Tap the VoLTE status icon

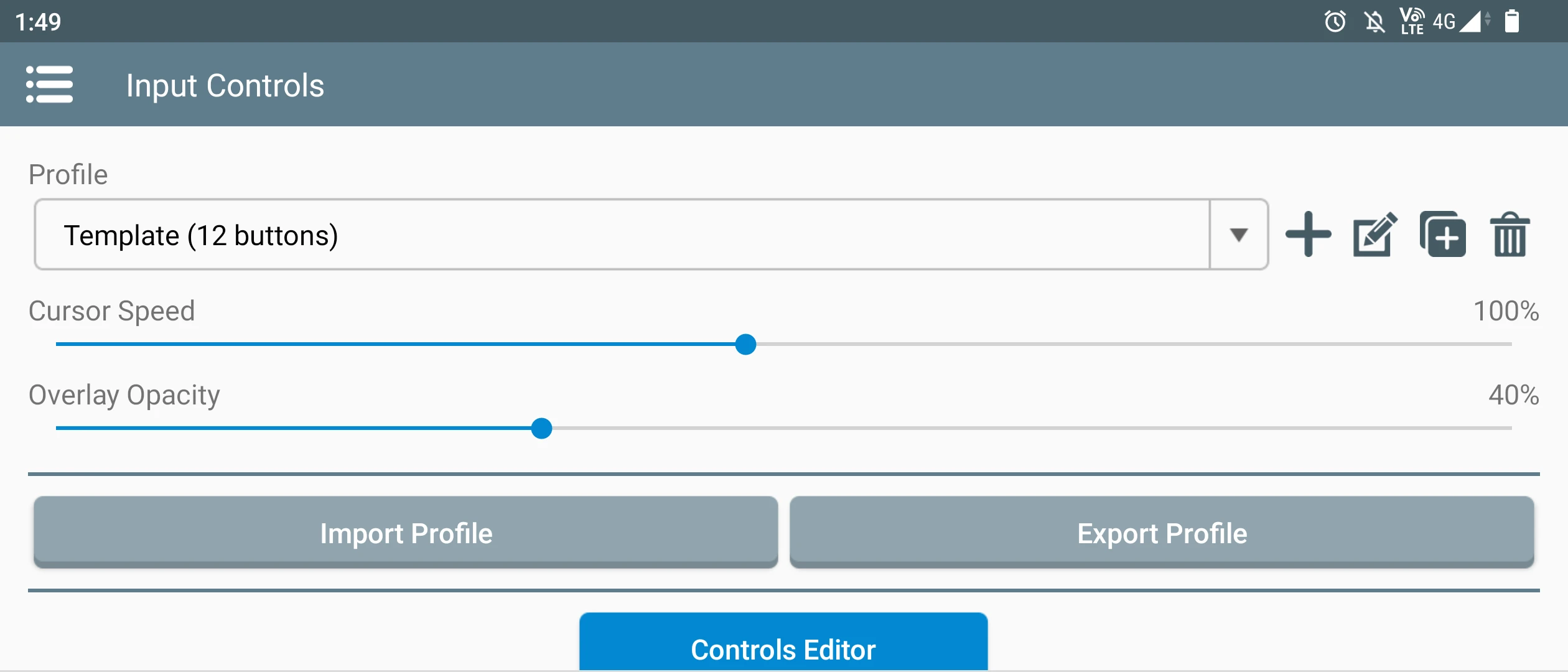coord(1412,22)
